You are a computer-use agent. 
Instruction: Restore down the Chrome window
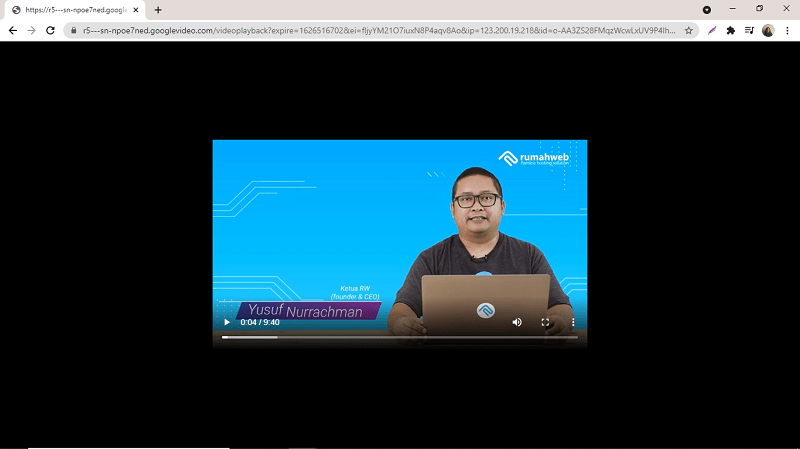pos(760,9)
